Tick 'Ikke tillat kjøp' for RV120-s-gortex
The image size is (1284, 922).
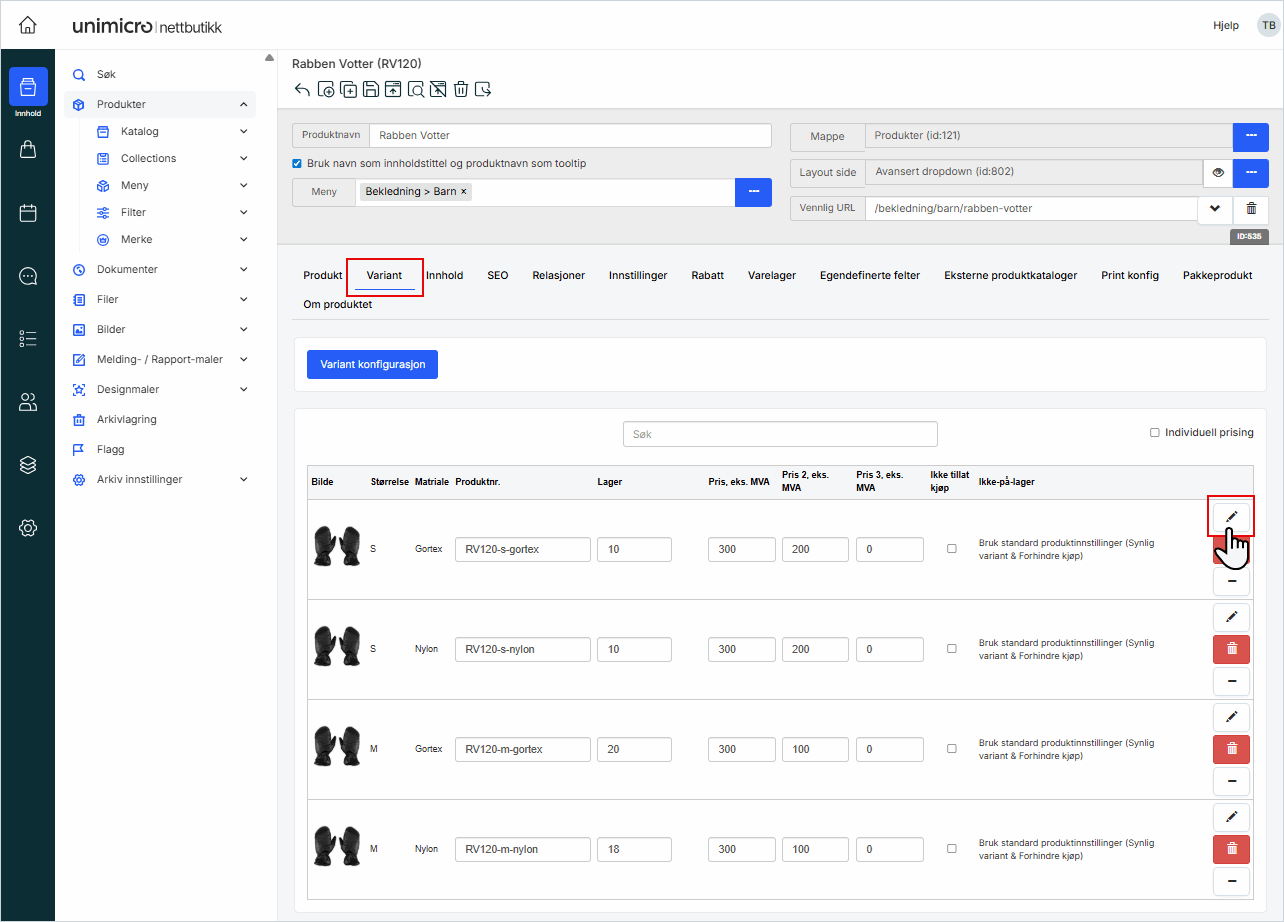coord(951,549)
